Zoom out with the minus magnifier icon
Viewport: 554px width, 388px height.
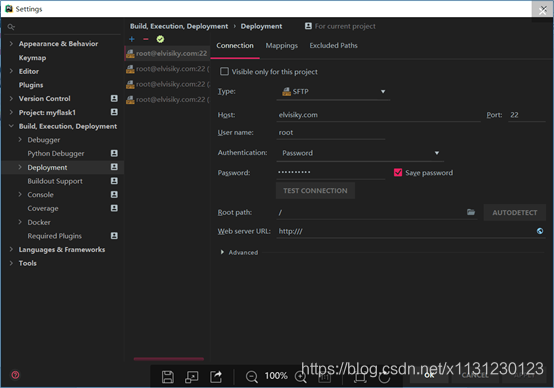252,377
